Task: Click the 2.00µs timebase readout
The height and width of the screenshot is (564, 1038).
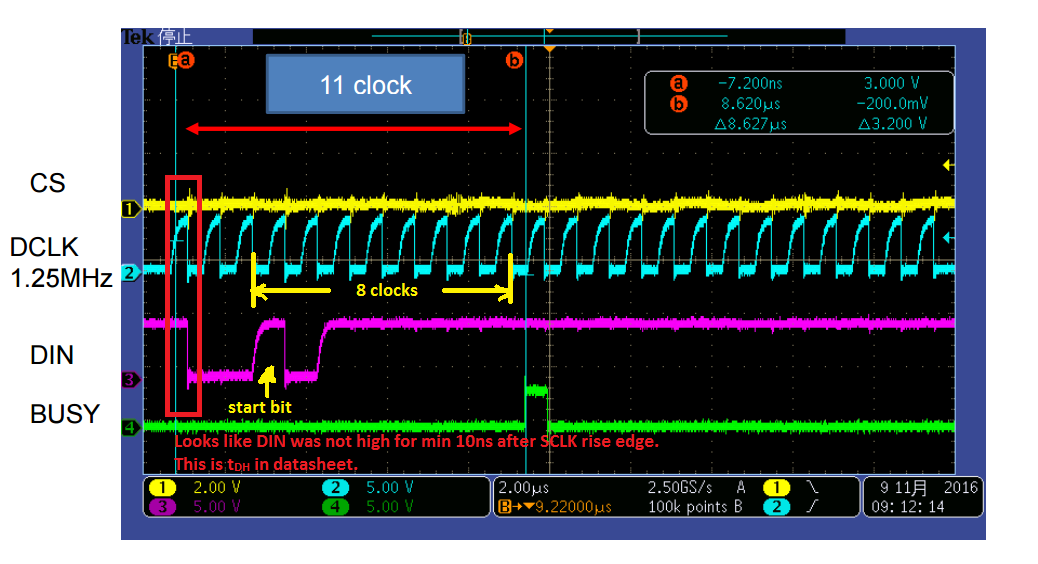Action: pos(524,488)
